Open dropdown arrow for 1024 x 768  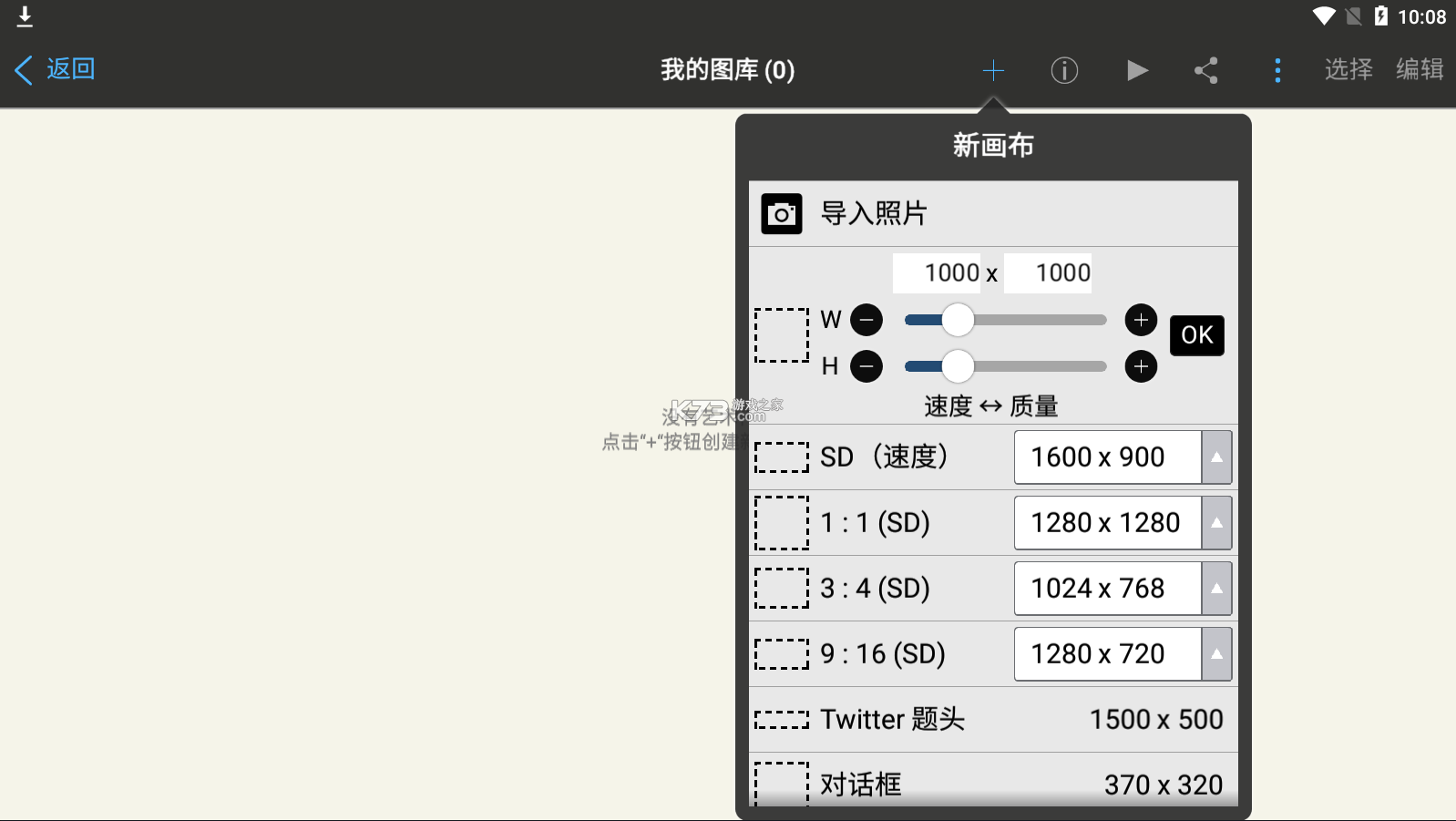(x=1216, y=589)
